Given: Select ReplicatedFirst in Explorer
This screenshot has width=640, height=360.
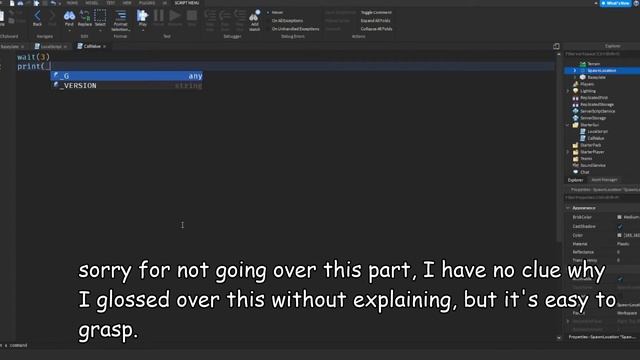Looking at the screenshot, I should click(594, 98).
